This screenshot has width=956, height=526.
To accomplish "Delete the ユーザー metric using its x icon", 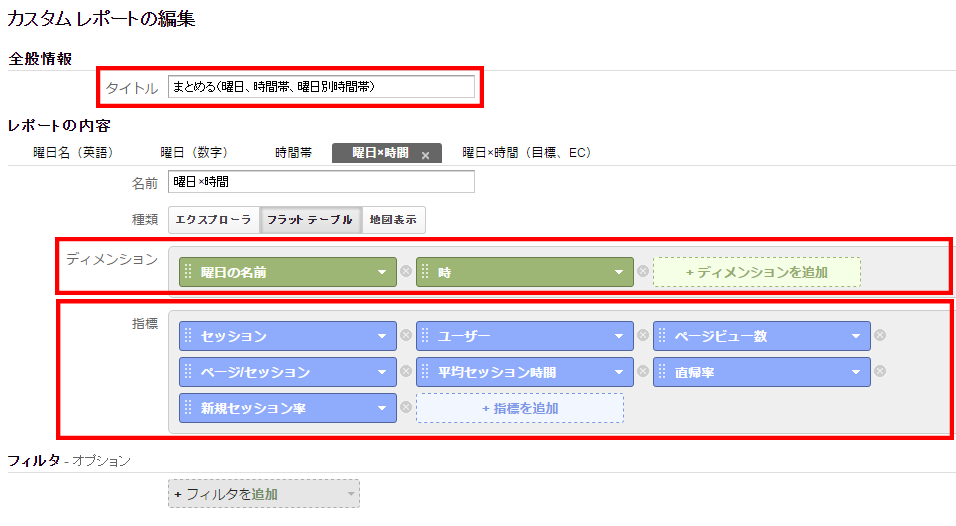I will point(642,336).
